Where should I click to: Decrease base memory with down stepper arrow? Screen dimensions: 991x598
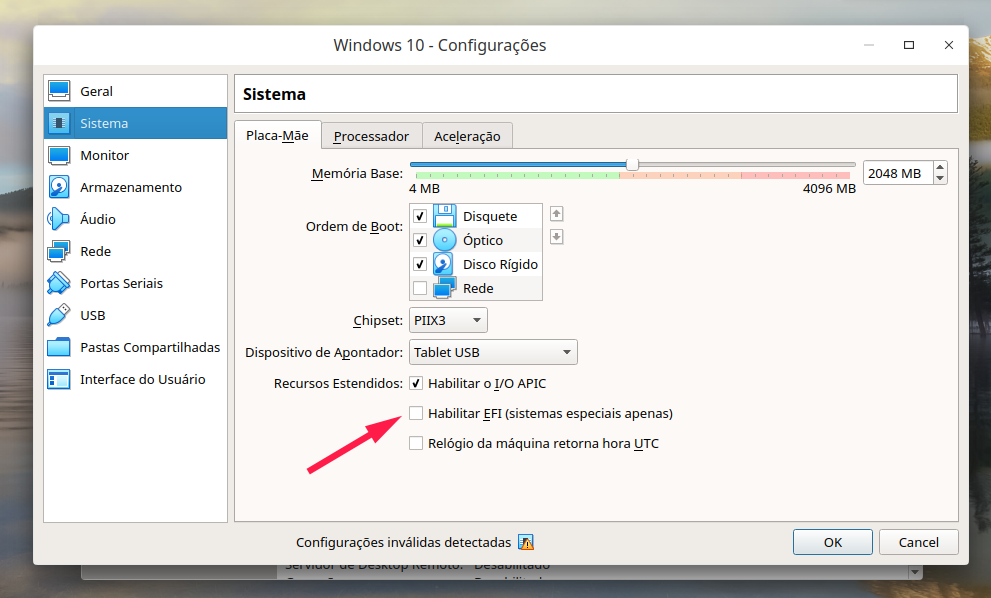(x=940, y=179)
